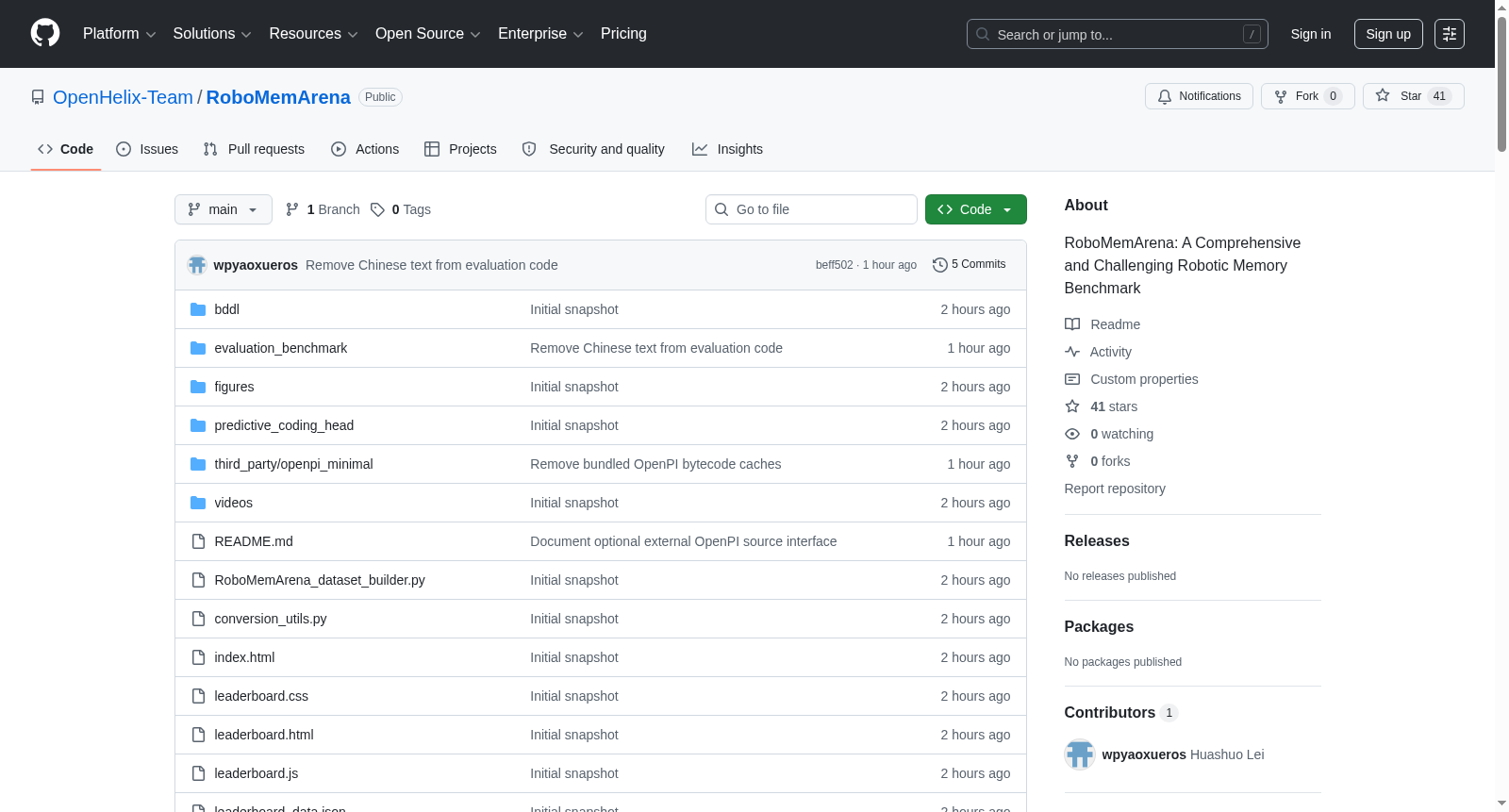Open 'Remove bundled OpenPI bytecode caches' commit message

655,464
